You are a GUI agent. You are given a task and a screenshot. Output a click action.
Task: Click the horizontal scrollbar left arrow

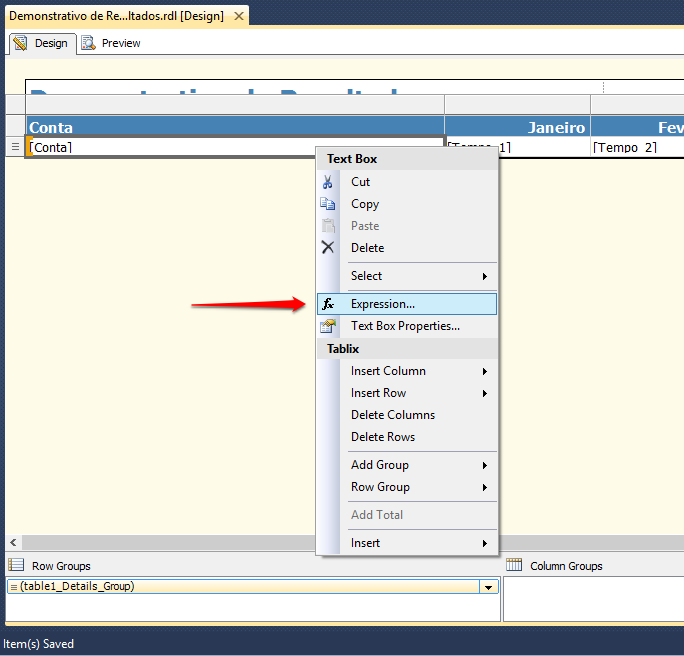pyautogui.click(x=14, y=542)
